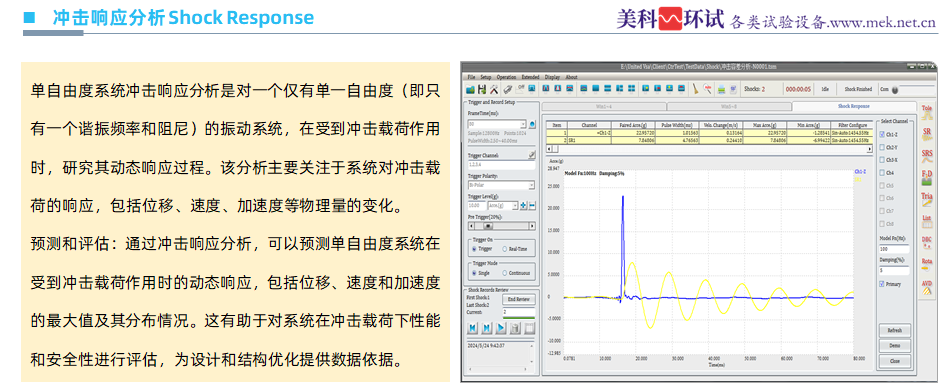
Task: Enable the Ch3-X channel checkbox
Action: (x=882, y=160)
